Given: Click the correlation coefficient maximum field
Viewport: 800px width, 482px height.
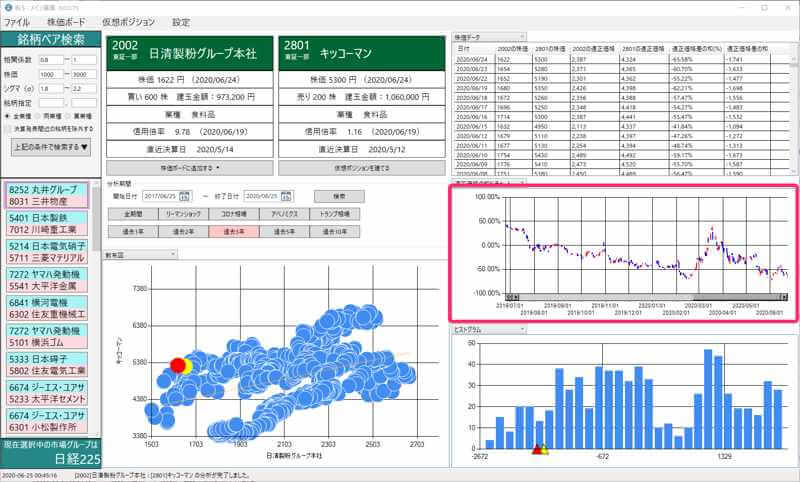Looking at the screenshot, I should (84, 60).
